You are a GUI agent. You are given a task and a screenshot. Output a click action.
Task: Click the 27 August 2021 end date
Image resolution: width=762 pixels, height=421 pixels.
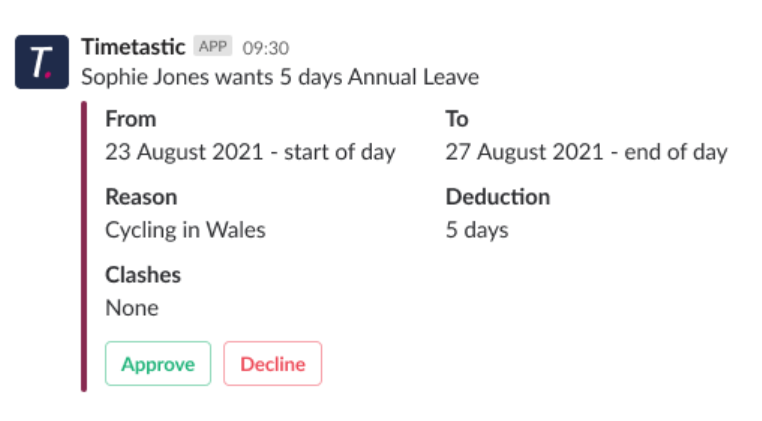[x=587, y=152]
